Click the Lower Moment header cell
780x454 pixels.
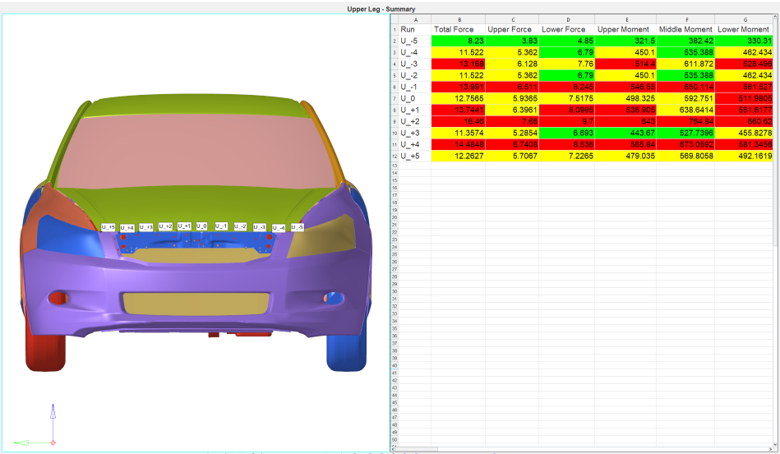[x=743, y=30]
